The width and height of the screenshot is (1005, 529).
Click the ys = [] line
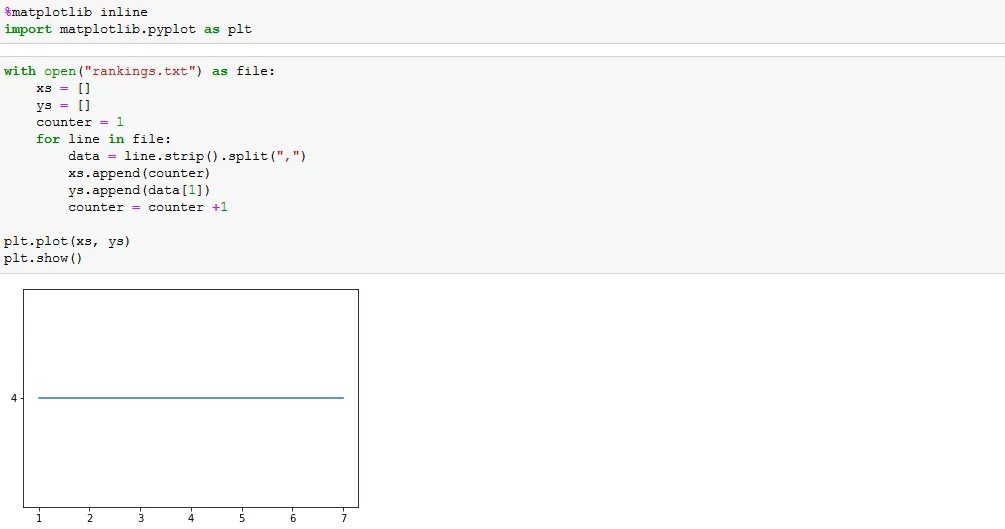pyautogui.click(x=63, y=105)
